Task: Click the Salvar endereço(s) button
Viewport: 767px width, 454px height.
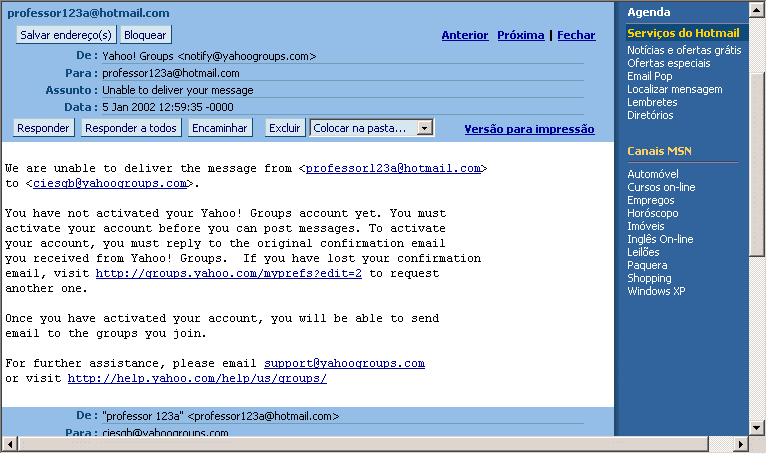Action: point(66,35)
